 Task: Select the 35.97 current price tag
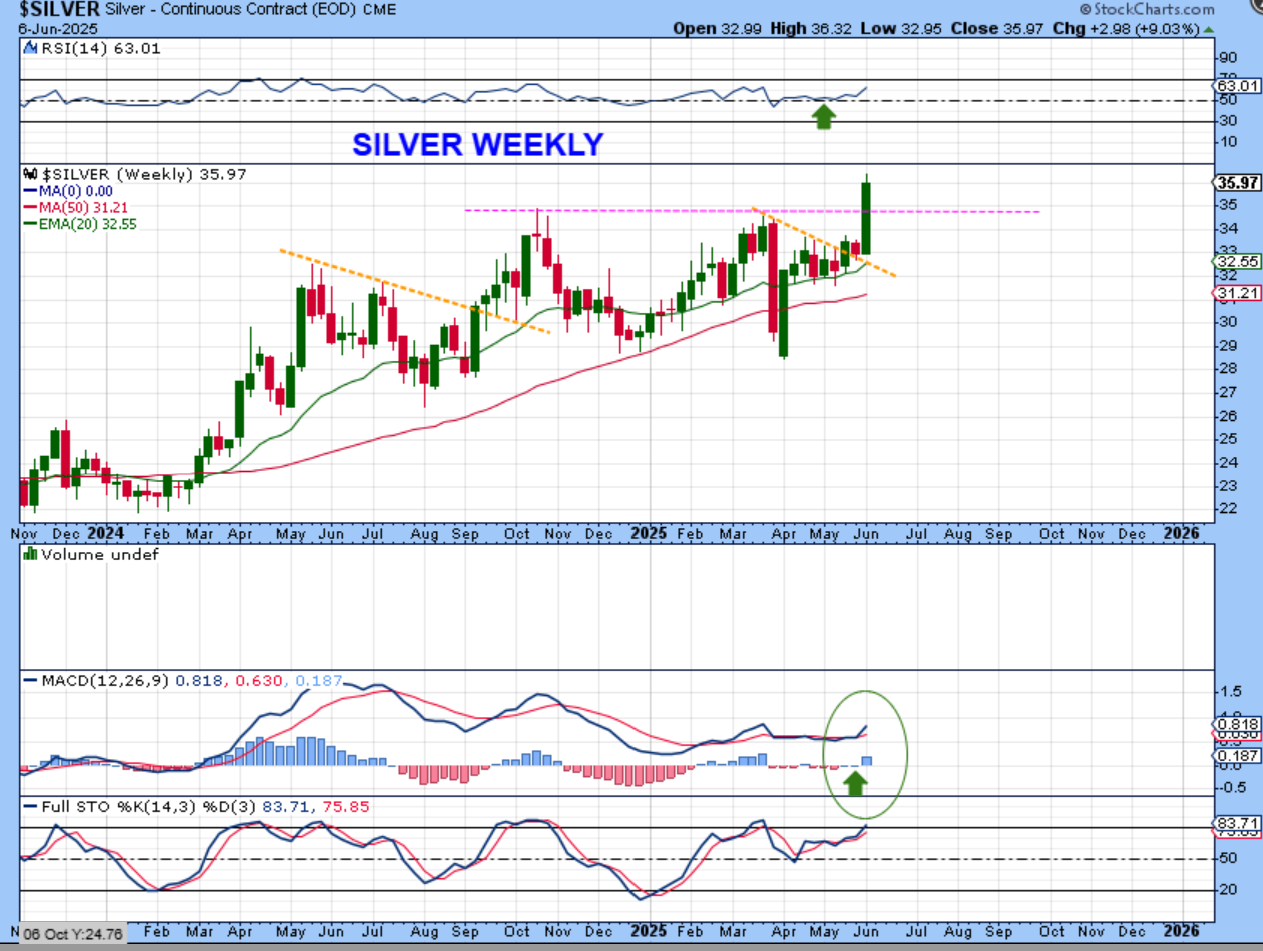tap(1237, 182)
